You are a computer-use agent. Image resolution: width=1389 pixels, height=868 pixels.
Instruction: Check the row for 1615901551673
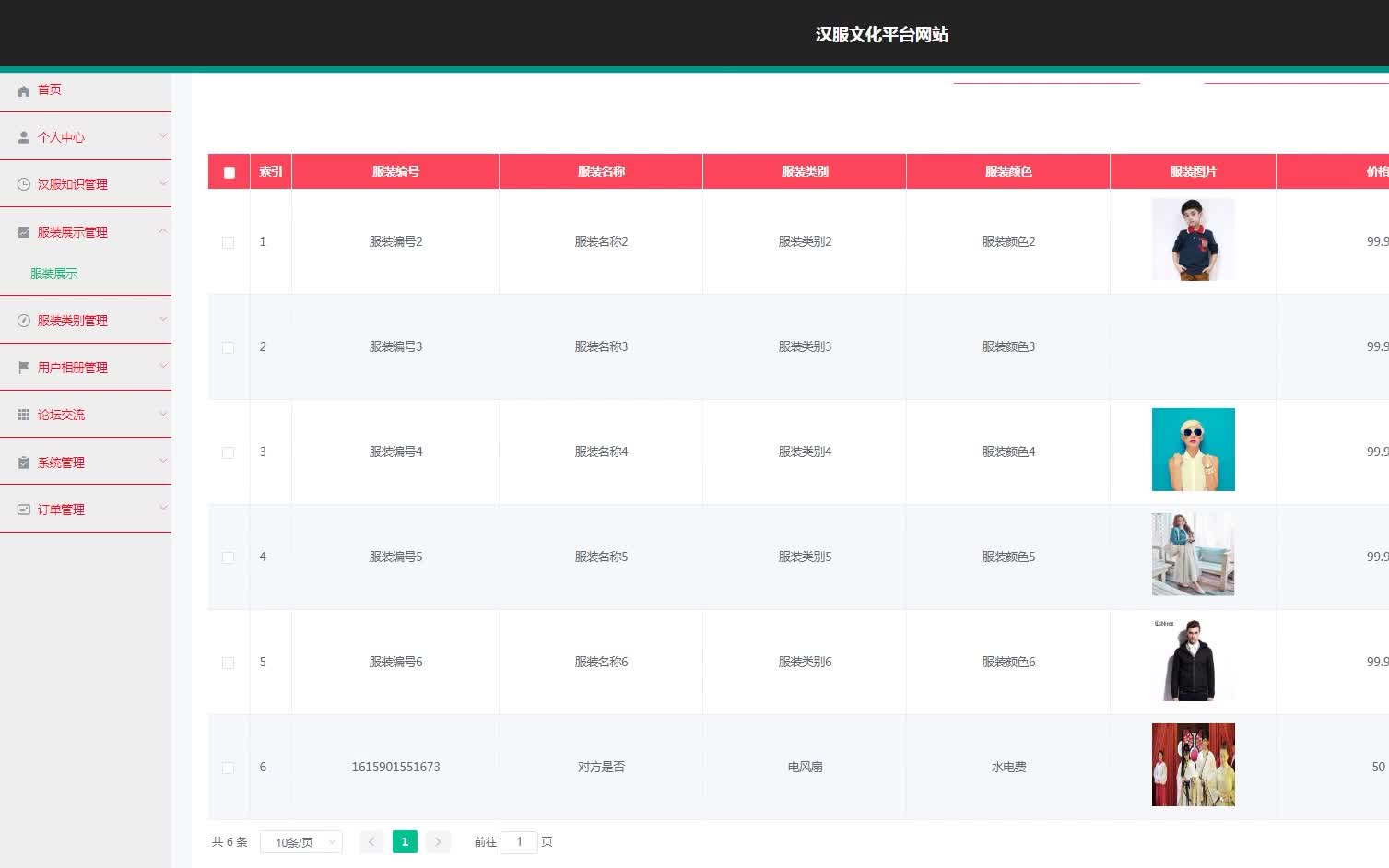click(x=228, y=768)
